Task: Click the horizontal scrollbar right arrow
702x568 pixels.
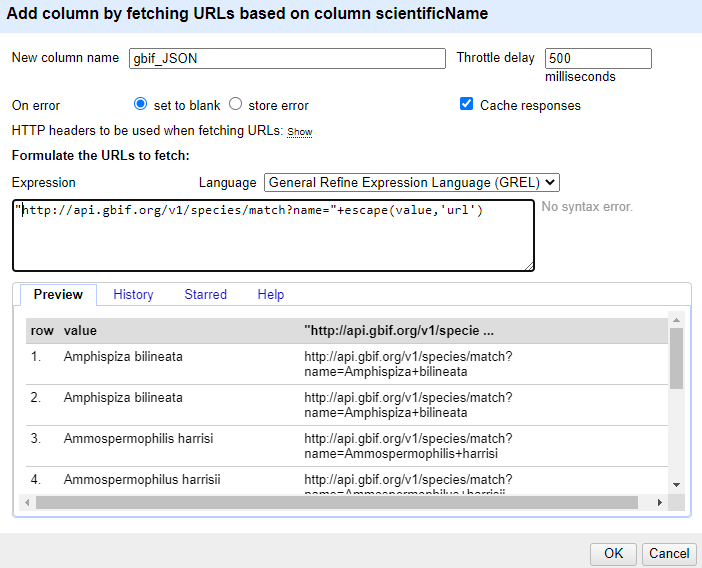Action: pos(659,503)
